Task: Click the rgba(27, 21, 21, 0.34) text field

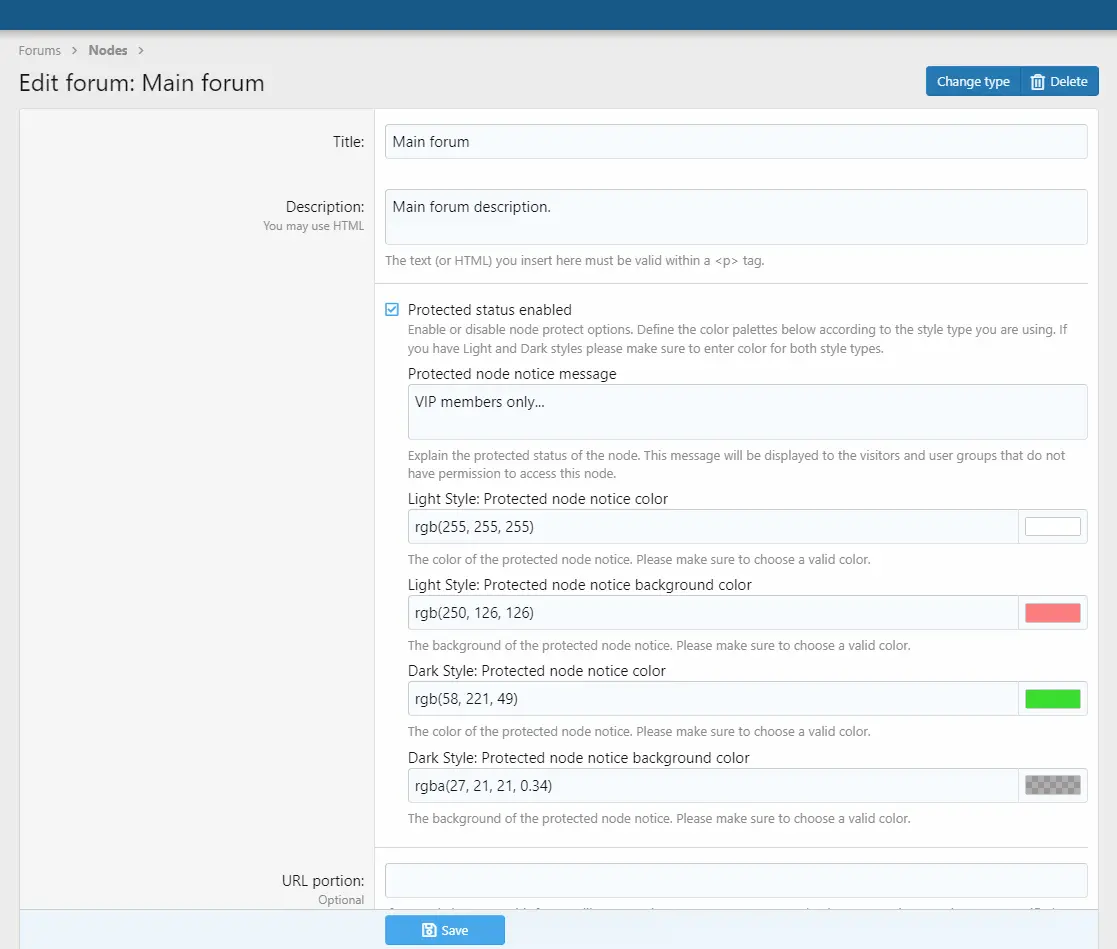Action: pyautogui.click(x=712, y=785)
